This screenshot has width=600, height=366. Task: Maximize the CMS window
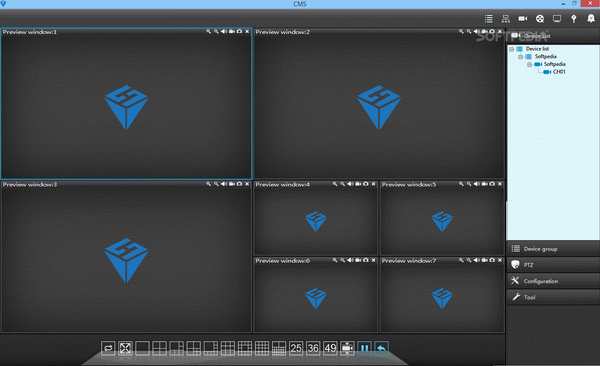click(x=574, y=3)
